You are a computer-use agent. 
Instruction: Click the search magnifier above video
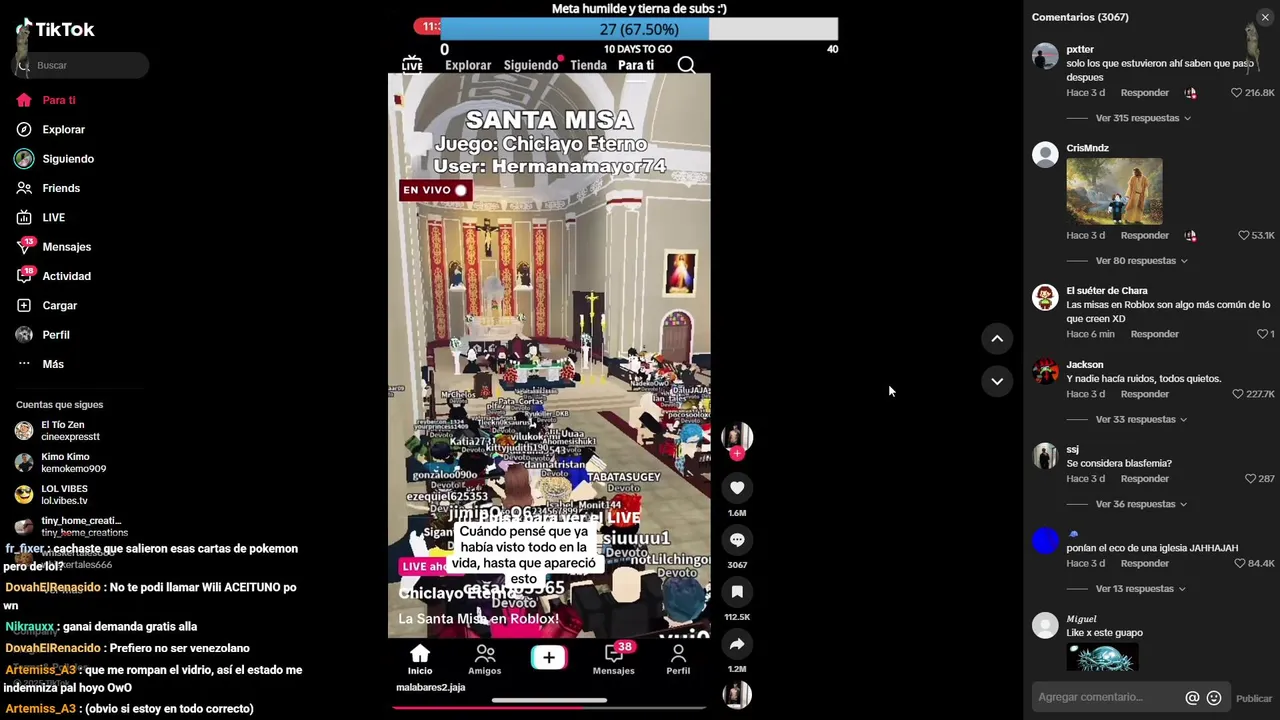coord(686,65)
